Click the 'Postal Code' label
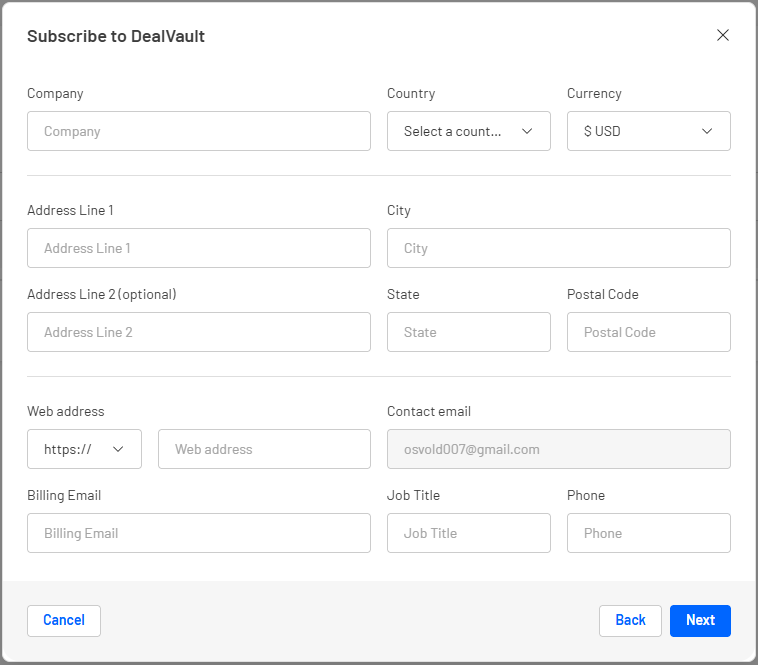Image resolution: width=758 pixels, height=665 pixels. tap(603, 294)
